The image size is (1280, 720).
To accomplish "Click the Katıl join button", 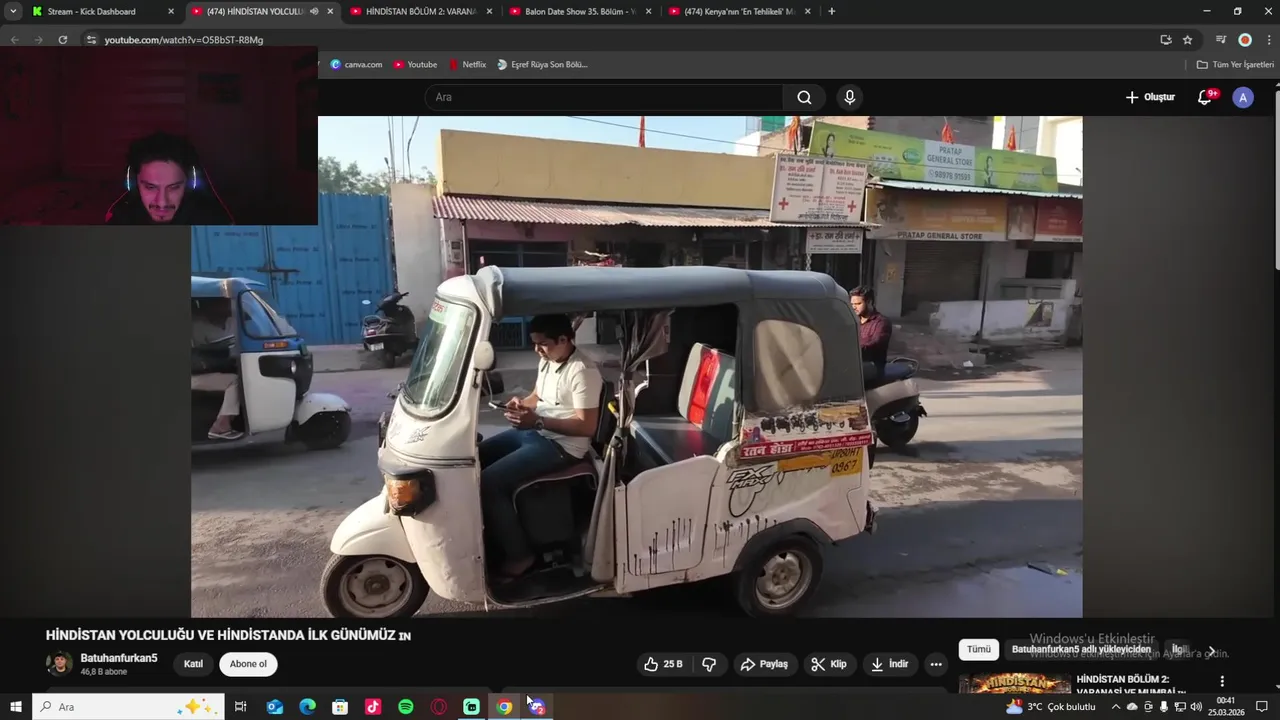I will (193, 664).
